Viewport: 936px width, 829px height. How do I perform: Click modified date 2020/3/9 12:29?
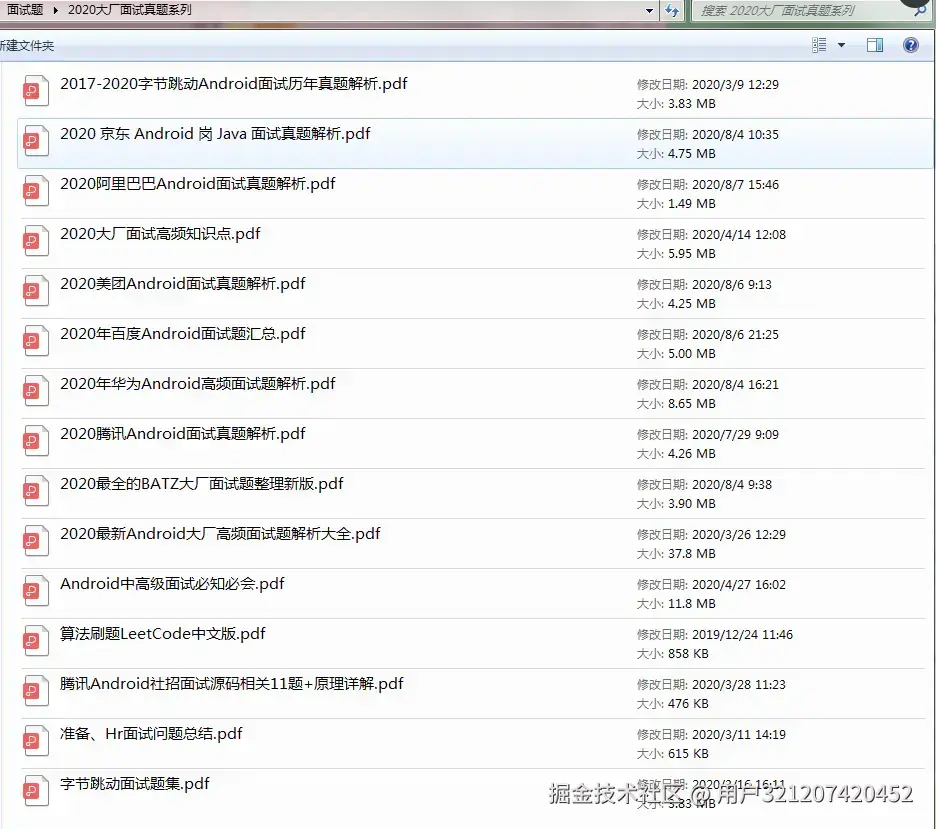[735, 85]
